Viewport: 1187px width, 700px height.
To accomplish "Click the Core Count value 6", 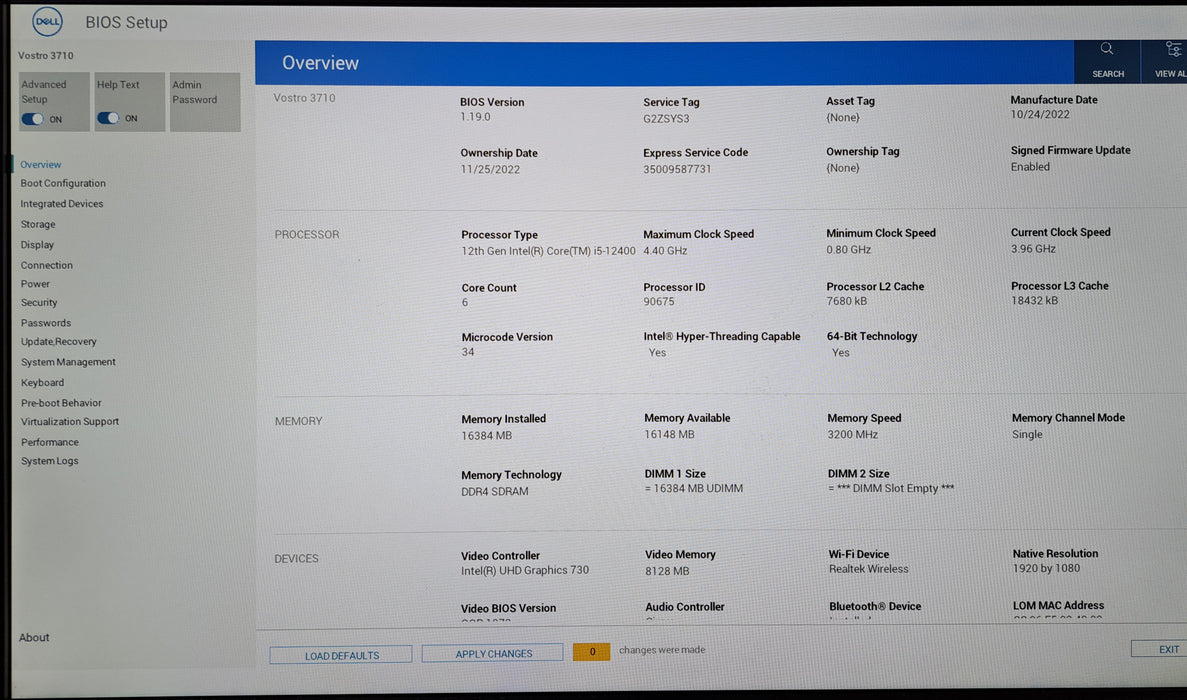I will point(465,302).
